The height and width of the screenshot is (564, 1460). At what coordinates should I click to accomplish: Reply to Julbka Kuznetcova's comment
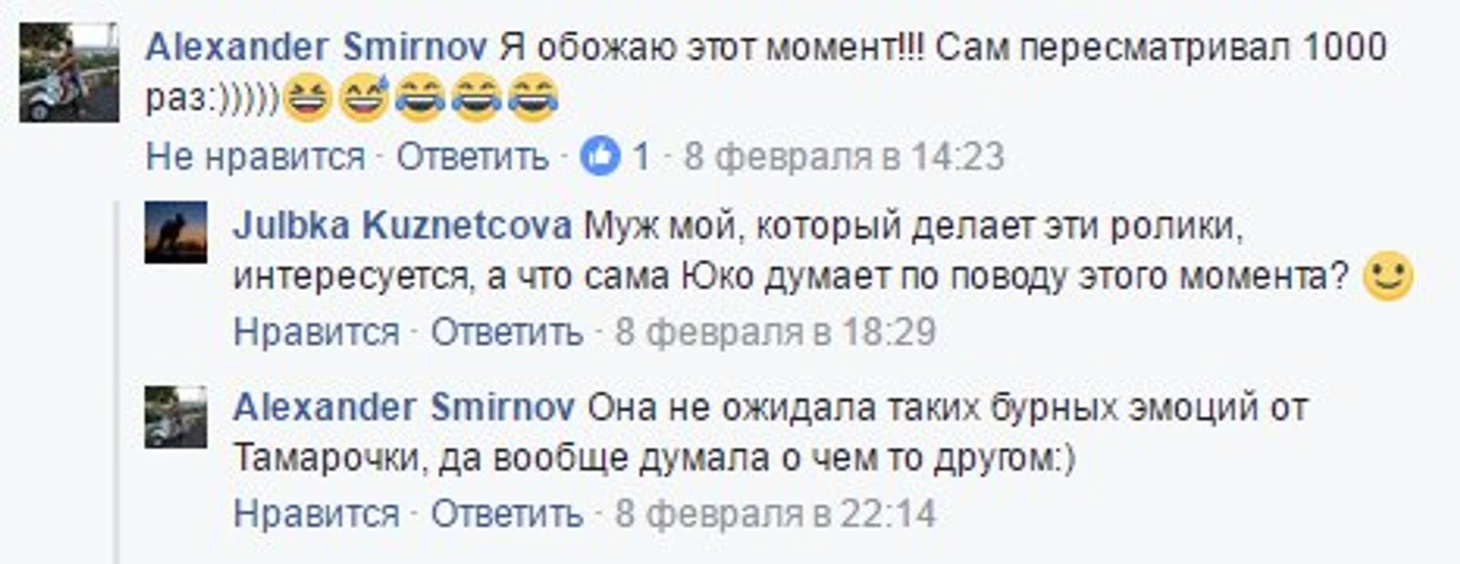(x=507, y=331)
